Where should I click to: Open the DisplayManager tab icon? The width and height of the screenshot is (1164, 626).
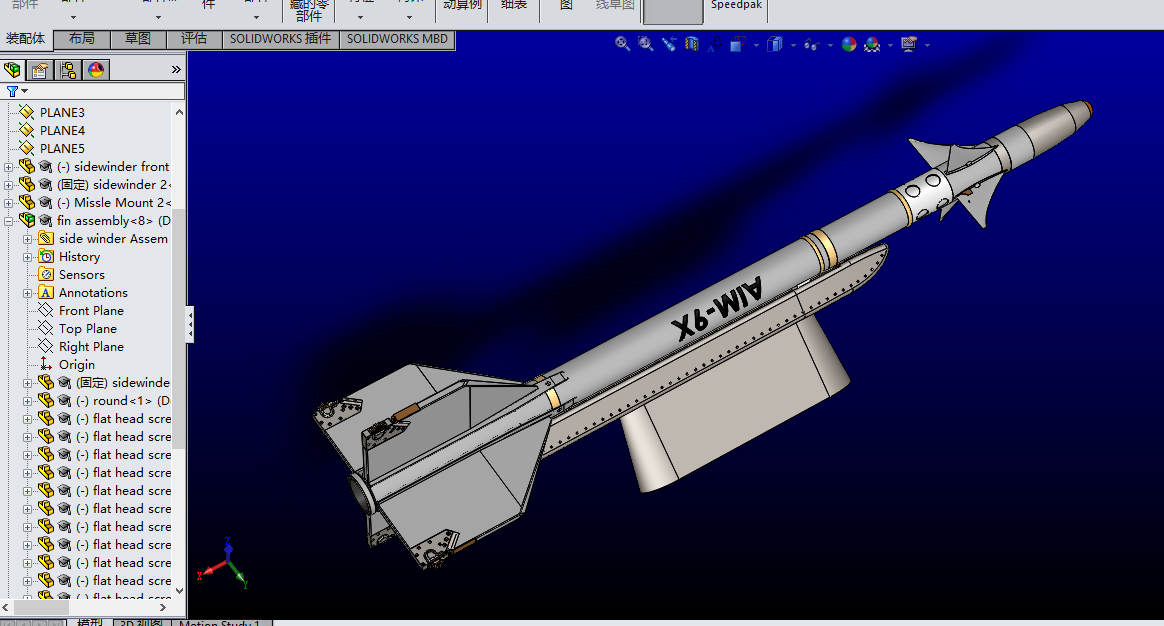(97, 70)
